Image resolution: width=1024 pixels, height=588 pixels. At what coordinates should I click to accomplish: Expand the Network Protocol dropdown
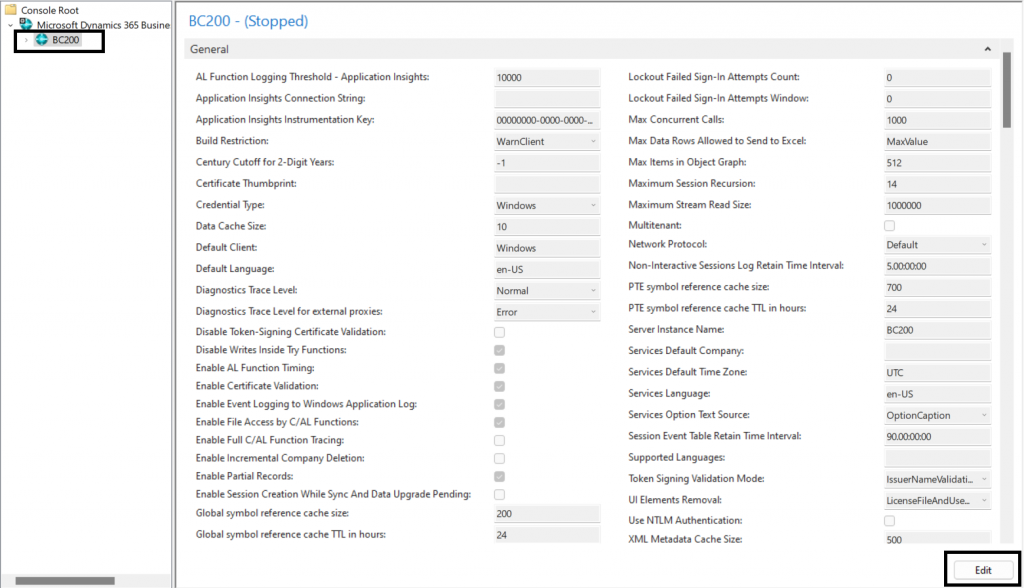[x=937, y=245]
